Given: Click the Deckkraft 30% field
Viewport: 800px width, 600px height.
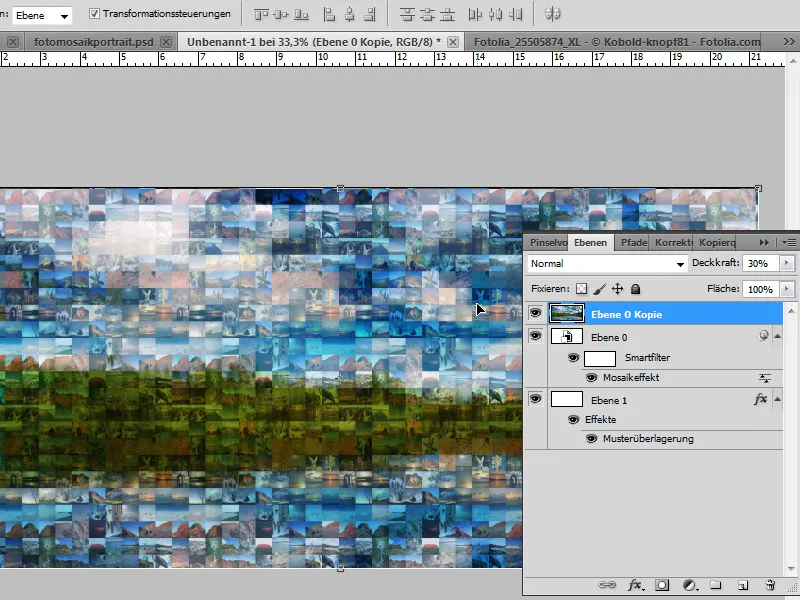Looking at the screenshot, I should (x=760, y=263).
